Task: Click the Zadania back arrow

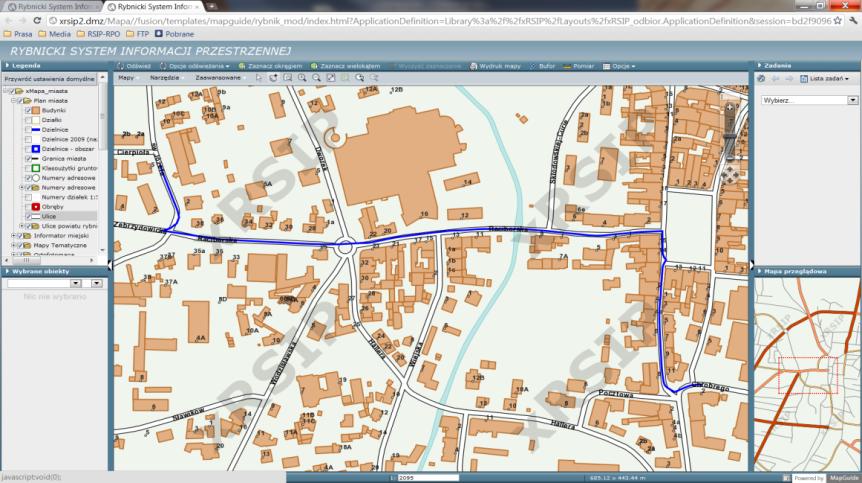Action: 776,79
